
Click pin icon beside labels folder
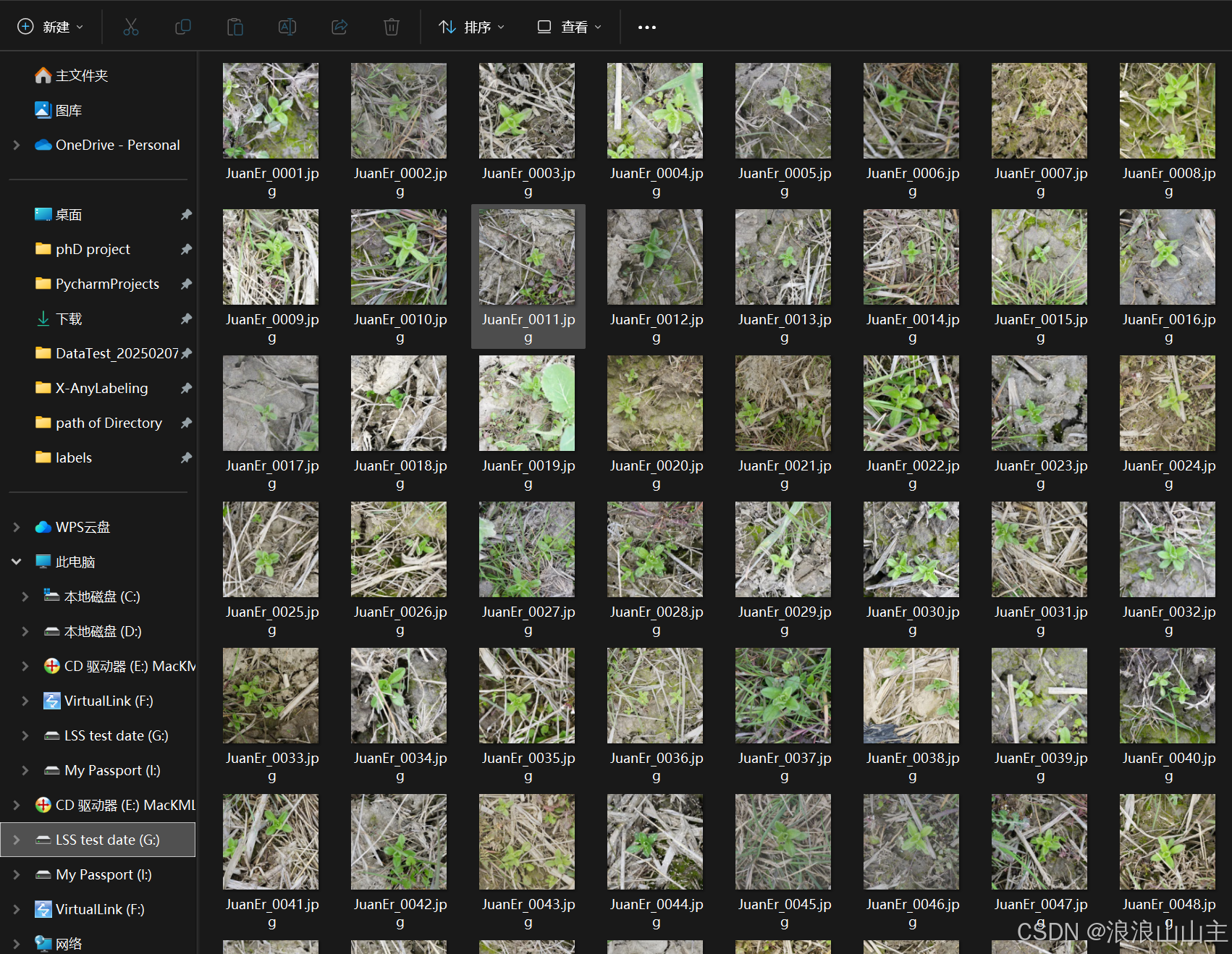[186, 457]
